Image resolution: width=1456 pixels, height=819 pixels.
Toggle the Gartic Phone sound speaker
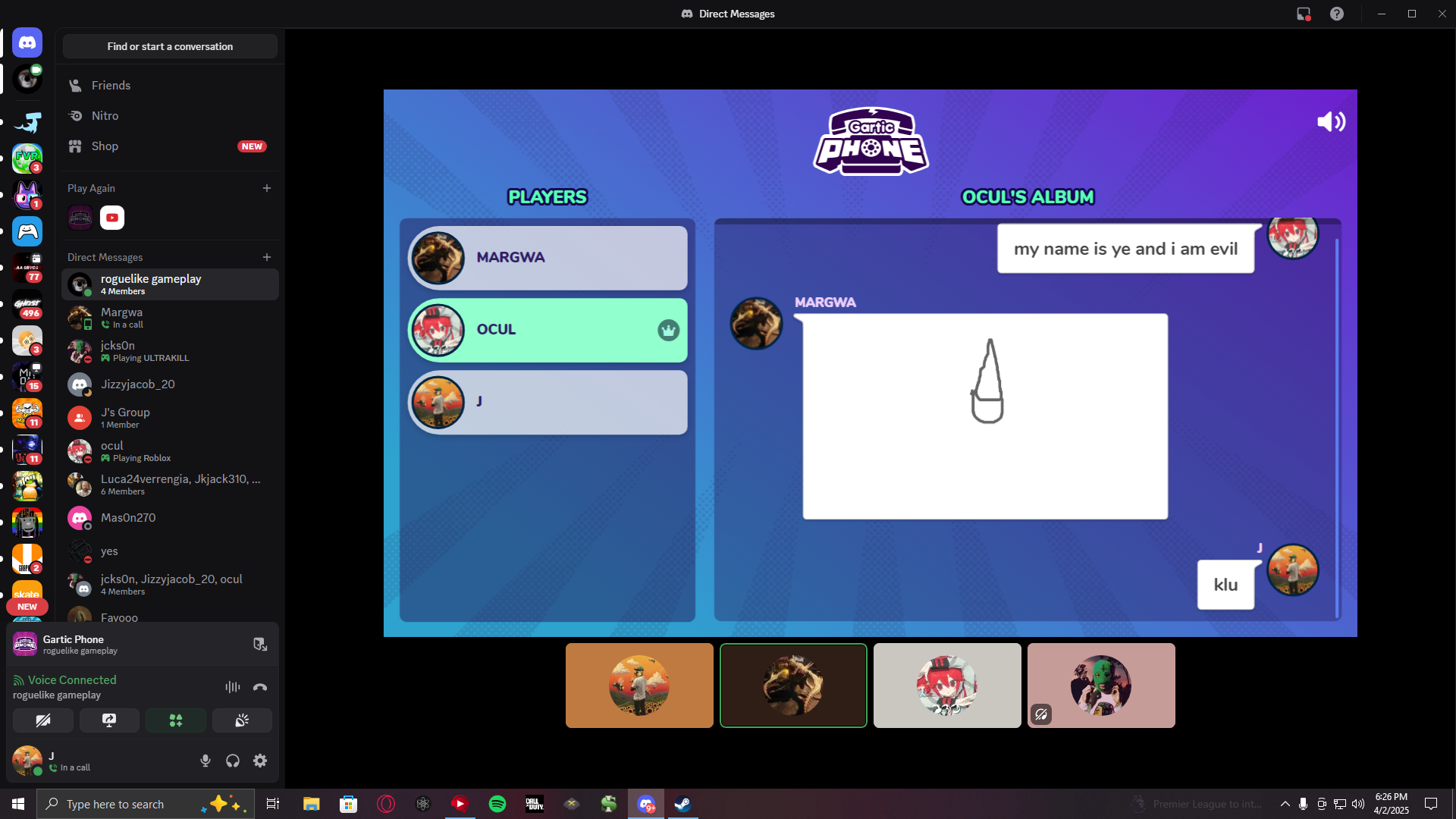[x=1331, y=122]
